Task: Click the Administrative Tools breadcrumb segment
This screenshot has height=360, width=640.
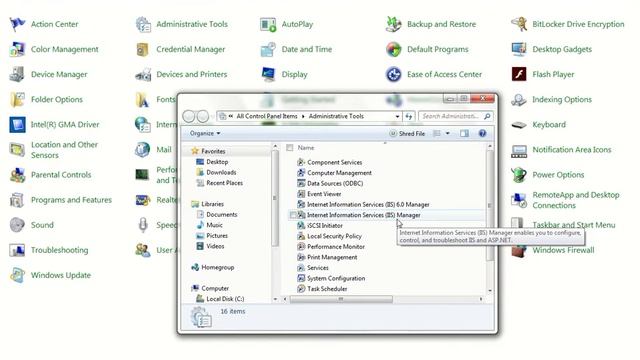Action: (x=336, y=116)
